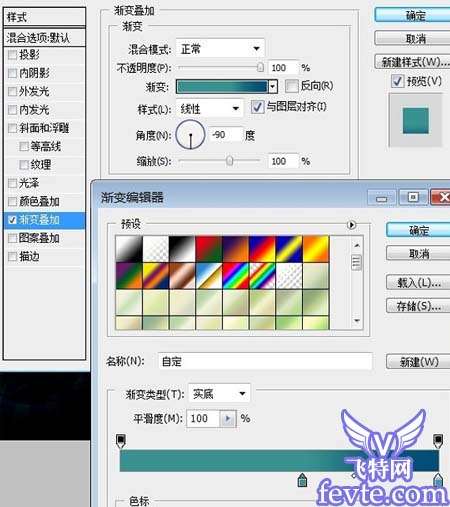Select the copper gradient preset
Screen dimensions: 450x507
[x=182, y=276]
